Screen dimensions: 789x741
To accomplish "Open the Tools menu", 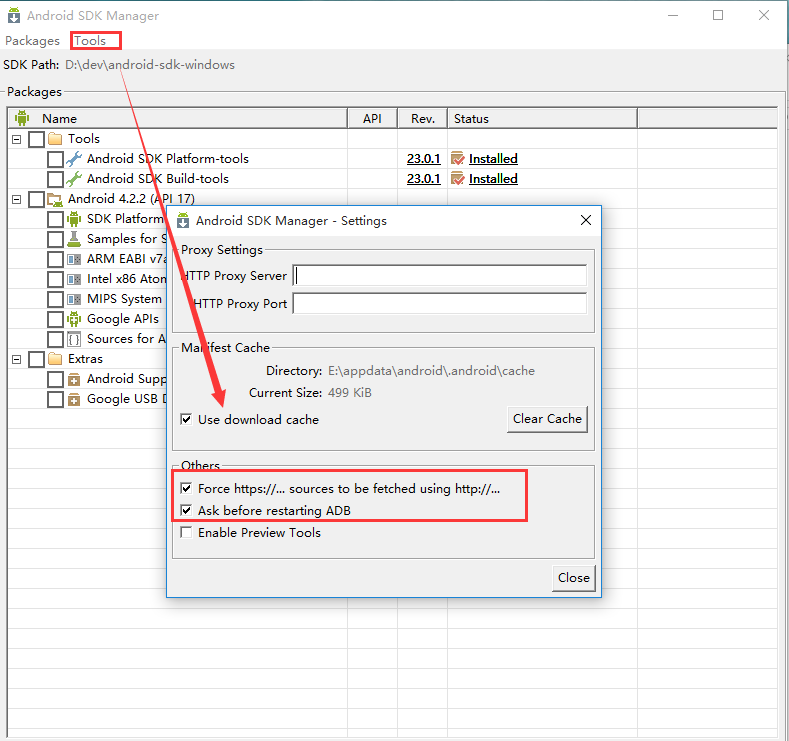I will tap(90, 41).
